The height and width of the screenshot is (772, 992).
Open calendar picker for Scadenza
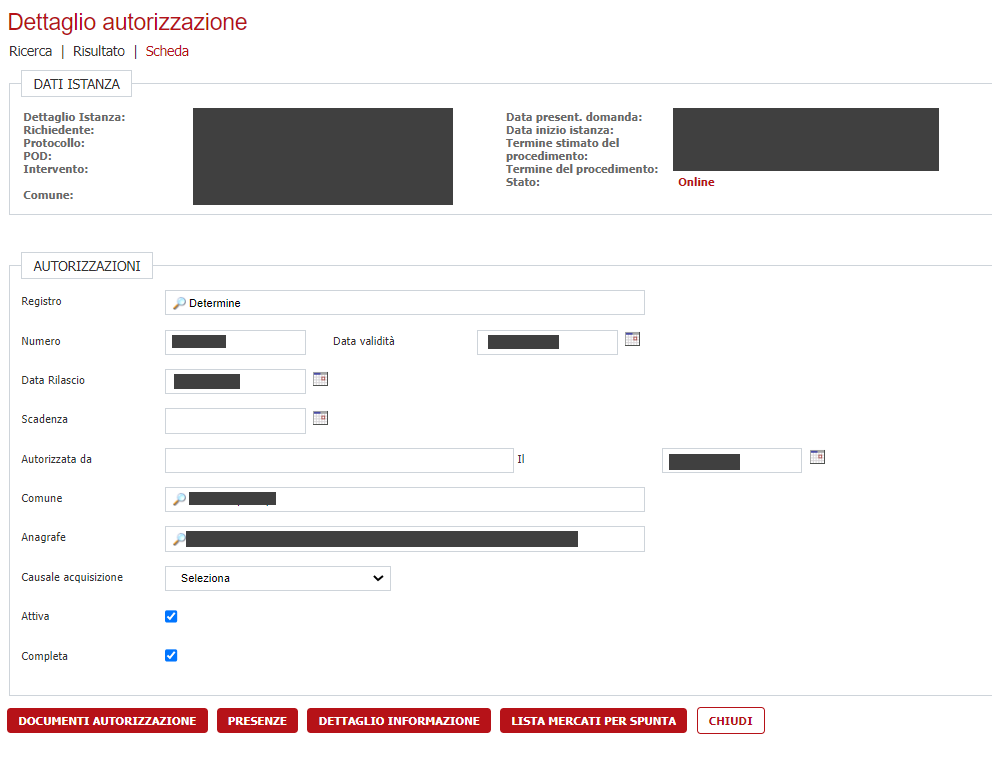tap(320, 418)
